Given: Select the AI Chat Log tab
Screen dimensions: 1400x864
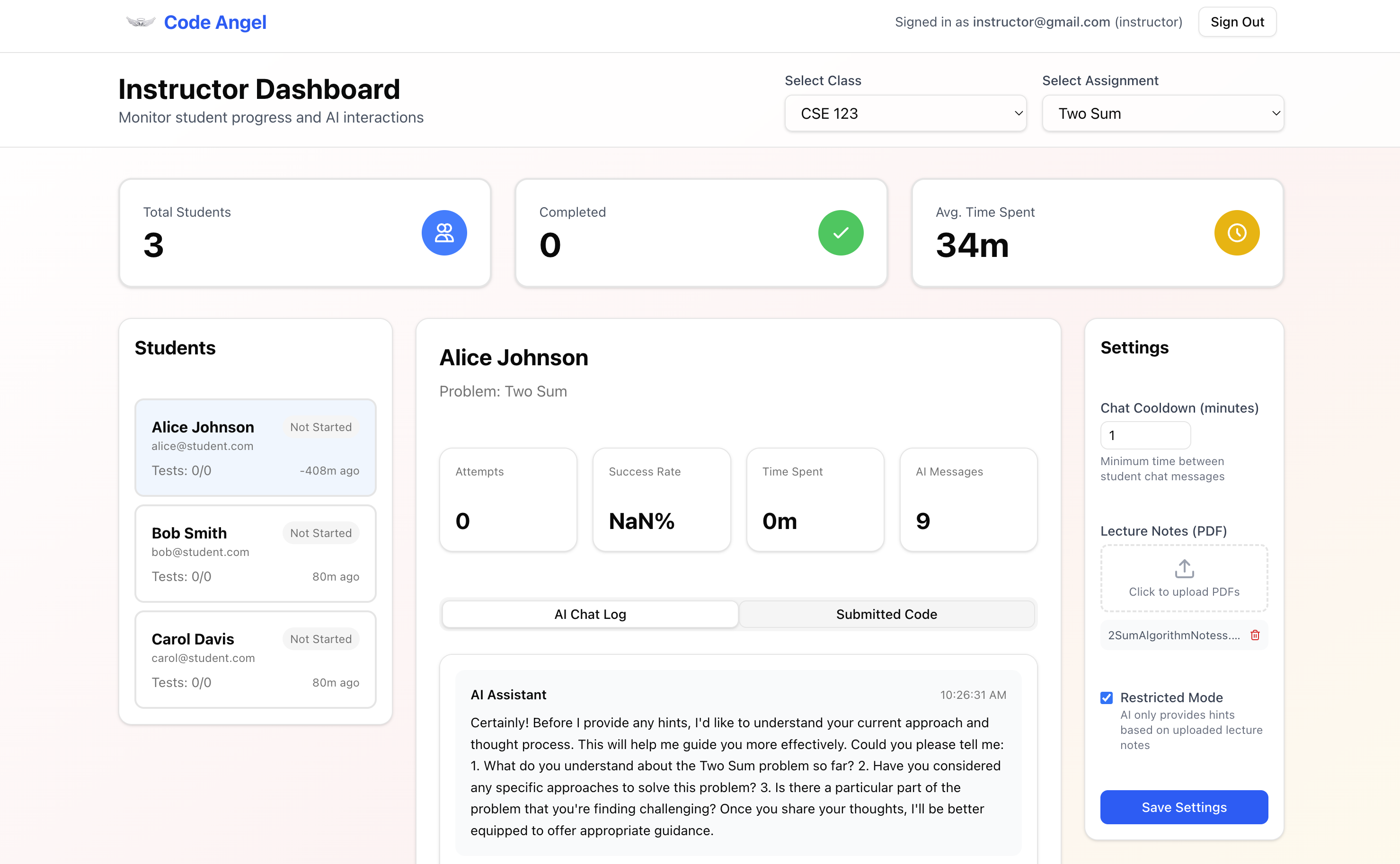Looking at the screenshot, I should click(590, 614).
